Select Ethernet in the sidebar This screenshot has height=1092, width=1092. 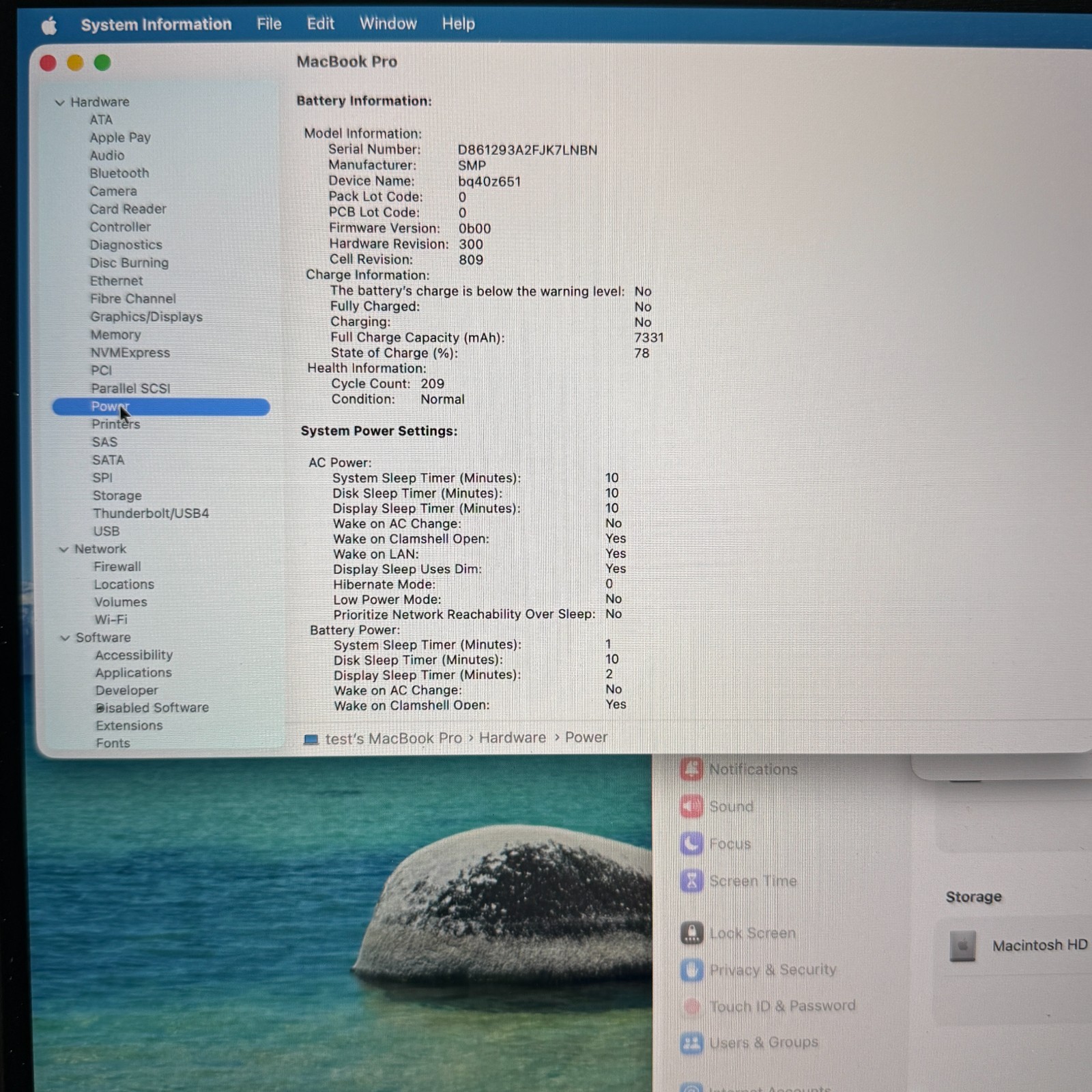(x=117, y=281)
